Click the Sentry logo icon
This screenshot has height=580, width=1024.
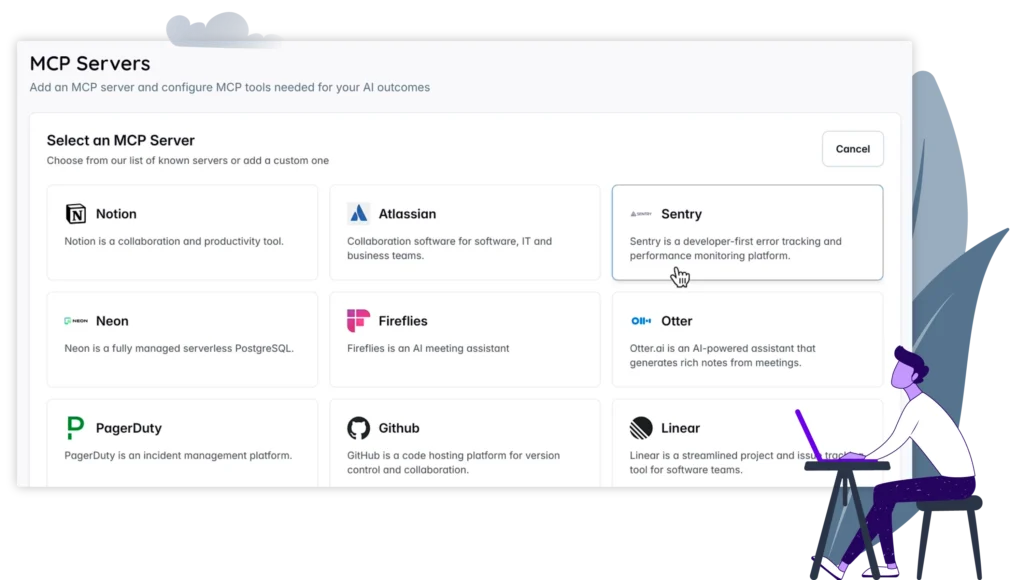click(639, 213)
